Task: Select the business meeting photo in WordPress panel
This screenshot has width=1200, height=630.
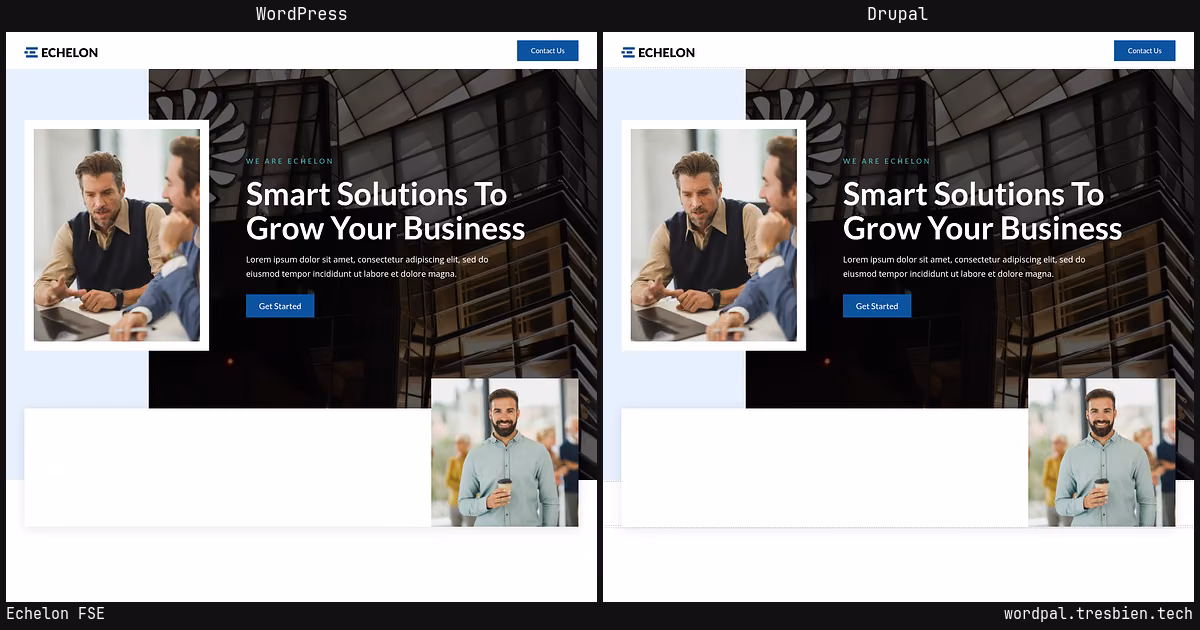Action: pos(117,235)
